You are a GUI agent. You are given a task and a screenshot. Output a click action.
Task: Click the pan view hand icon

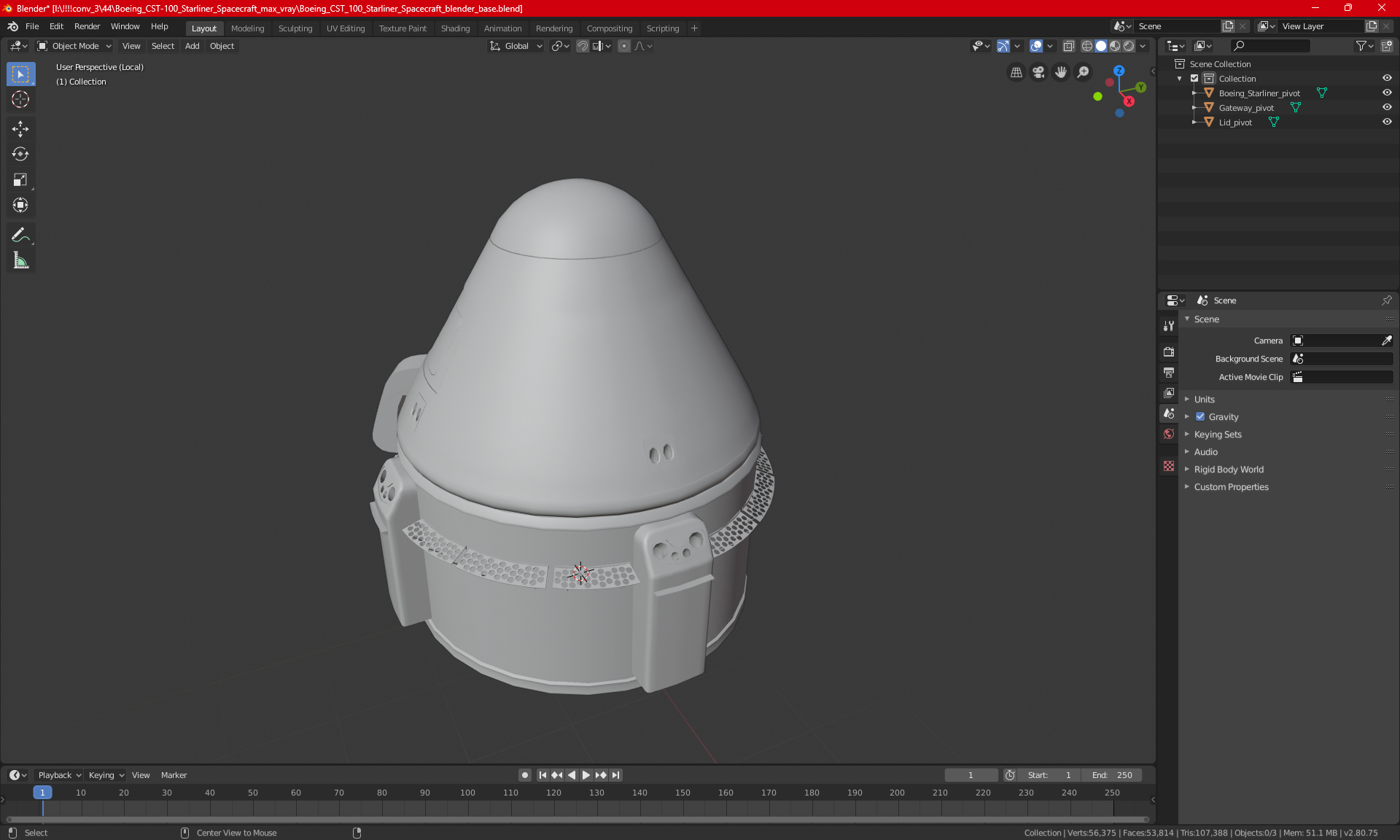1061,72
